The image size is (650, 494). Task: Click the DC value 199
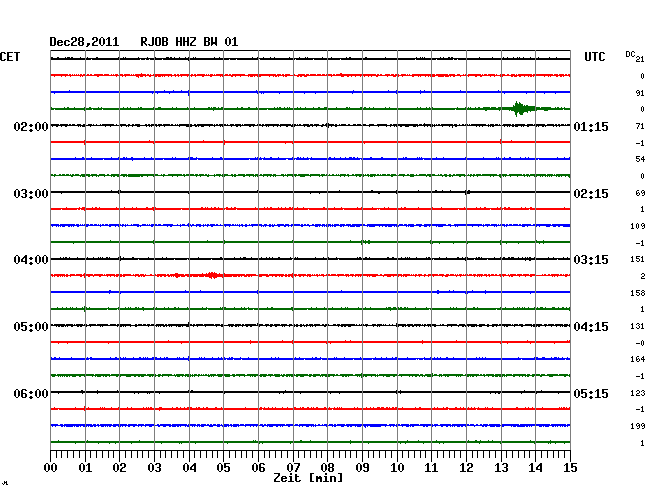(x=638, y=426)
